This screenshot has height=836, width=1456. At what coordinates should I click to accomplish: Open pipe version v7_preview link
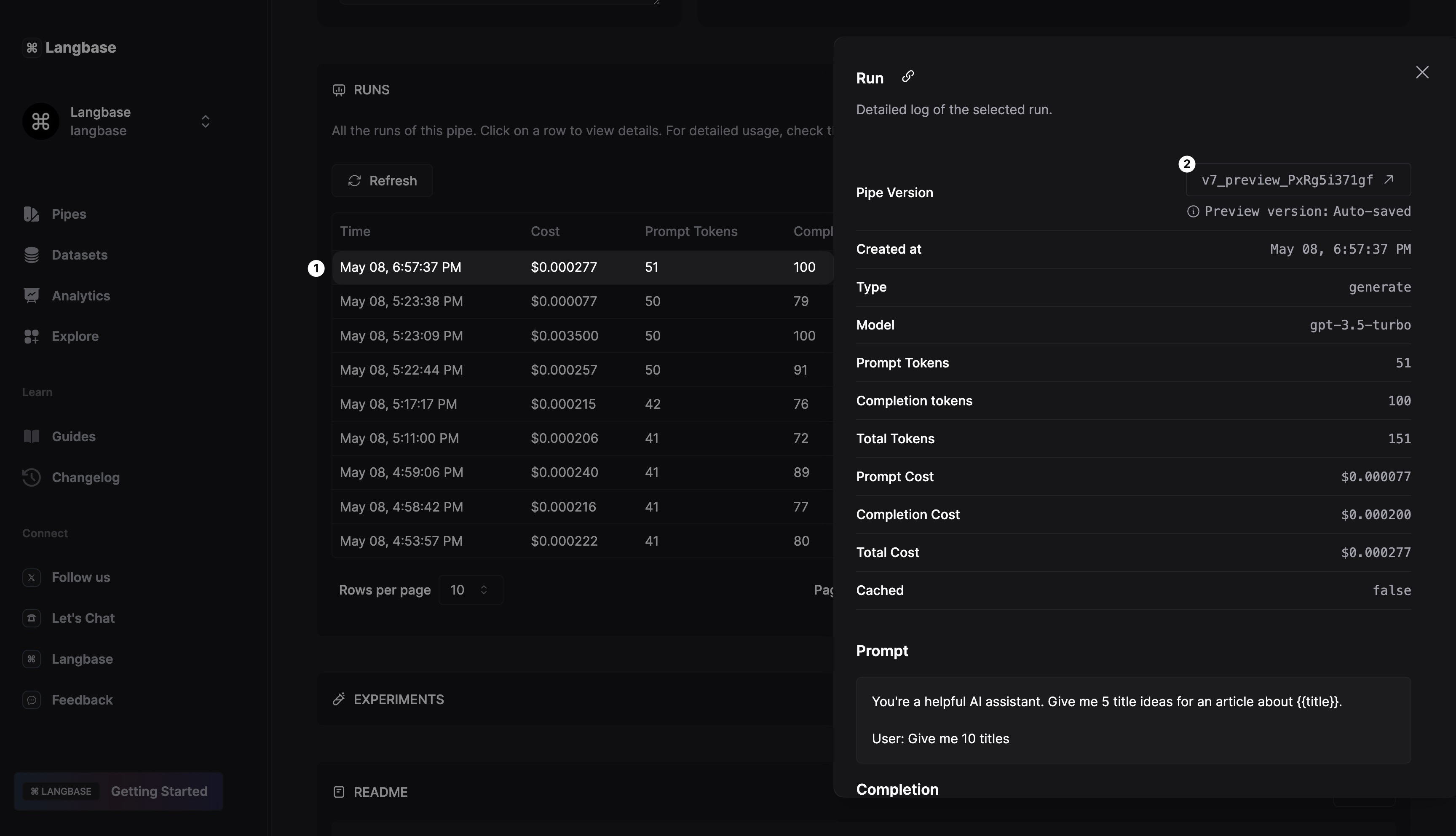click(1298, 180)
